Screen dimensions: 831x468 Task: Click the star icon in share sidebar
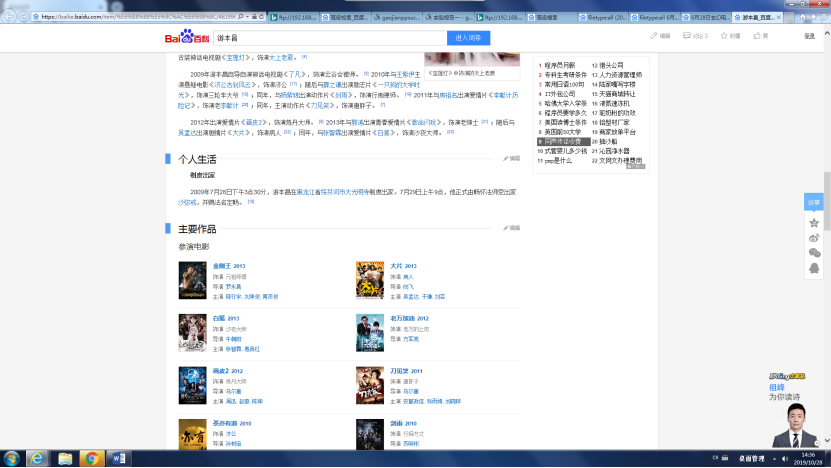click(814, 223)
